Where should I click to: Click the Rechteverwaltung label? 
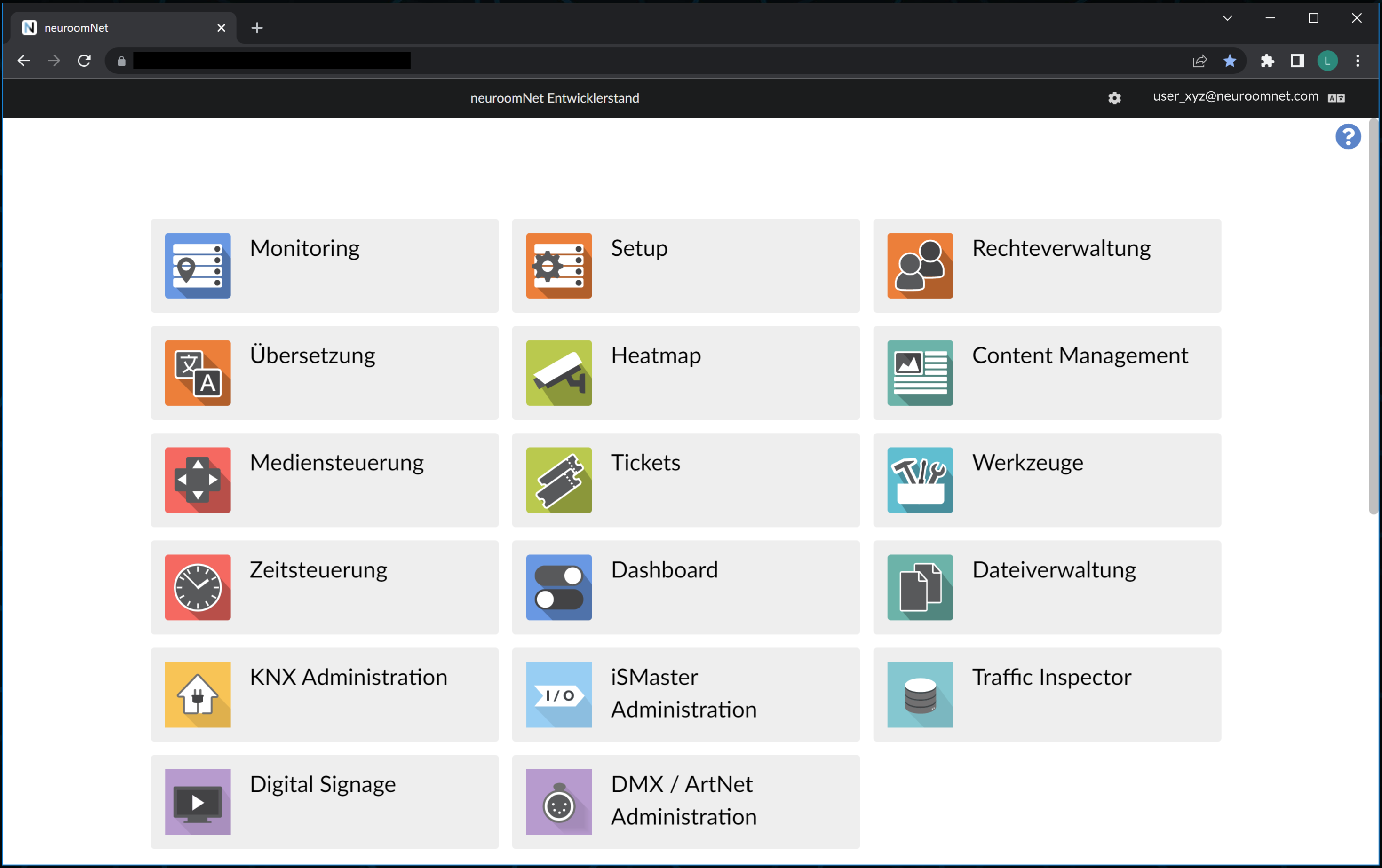pyautogui.click(x=1061, y=248)
